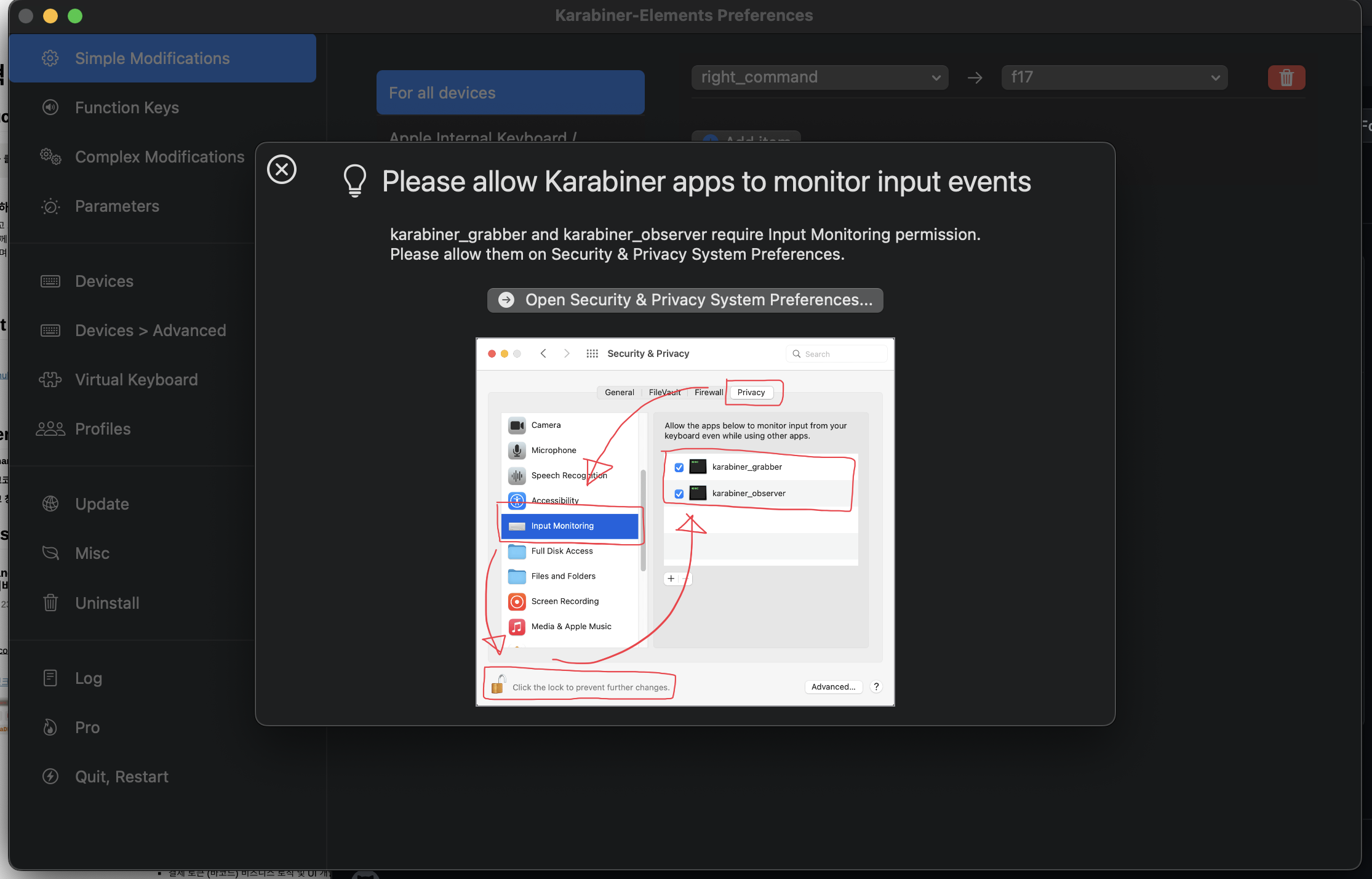Uncheck karabiner_grabber input monitoring permission
This screenshot has height=879, width=1372.
tap(679, 467)
